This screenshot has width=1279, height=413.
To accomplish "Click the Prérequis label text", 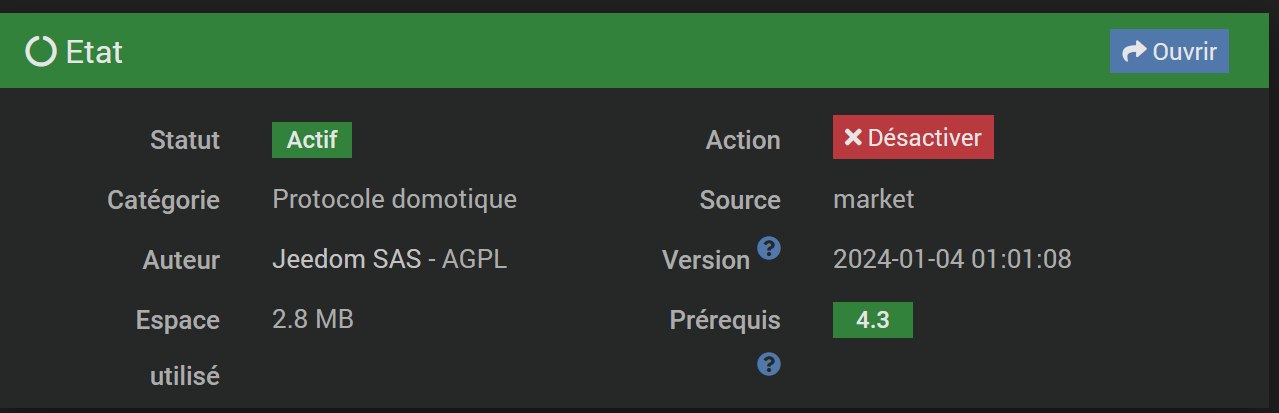I will click(x=725, y=320).
